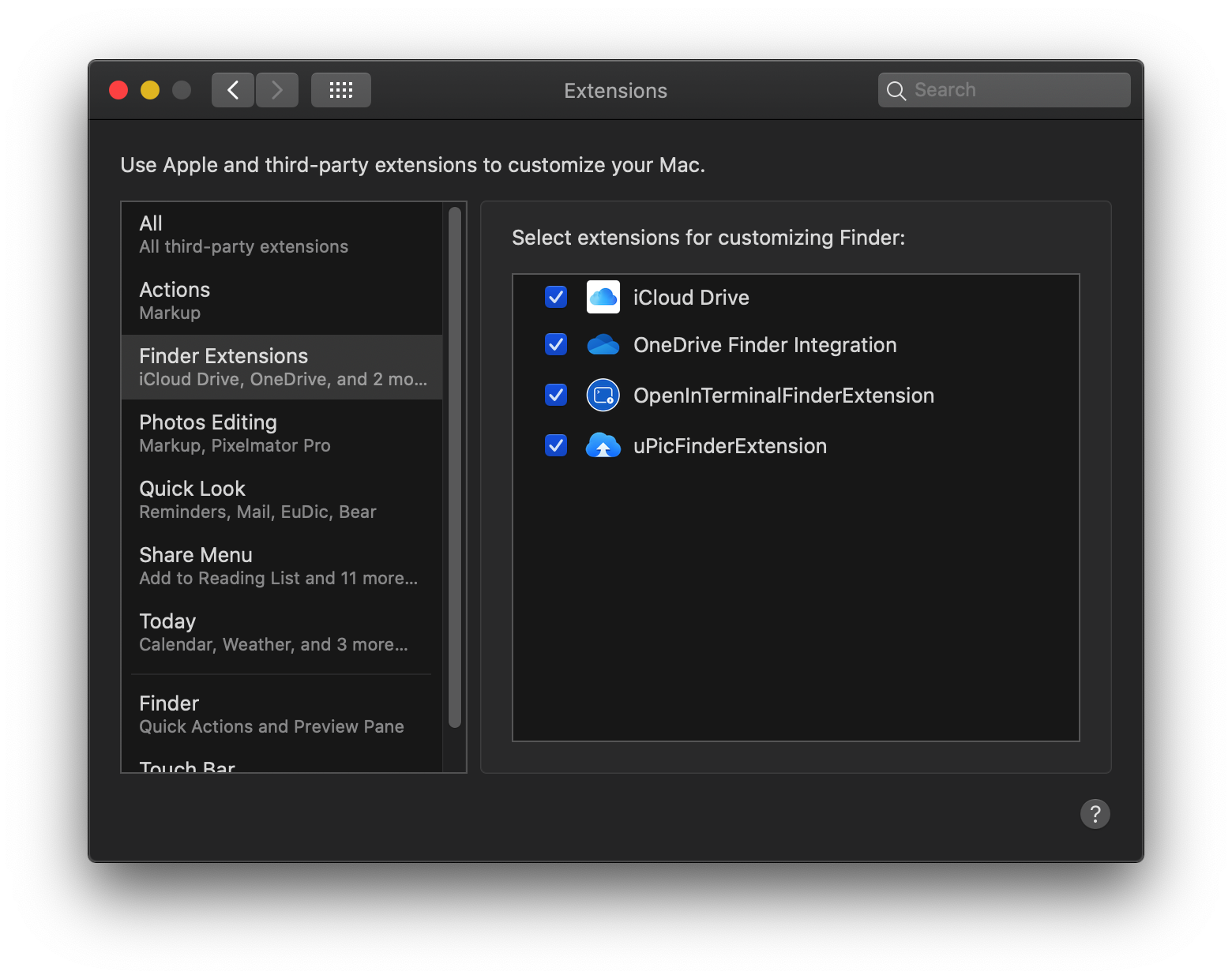Show all preferences grid button
The image size is (1232, 979).
pos(341,90)
